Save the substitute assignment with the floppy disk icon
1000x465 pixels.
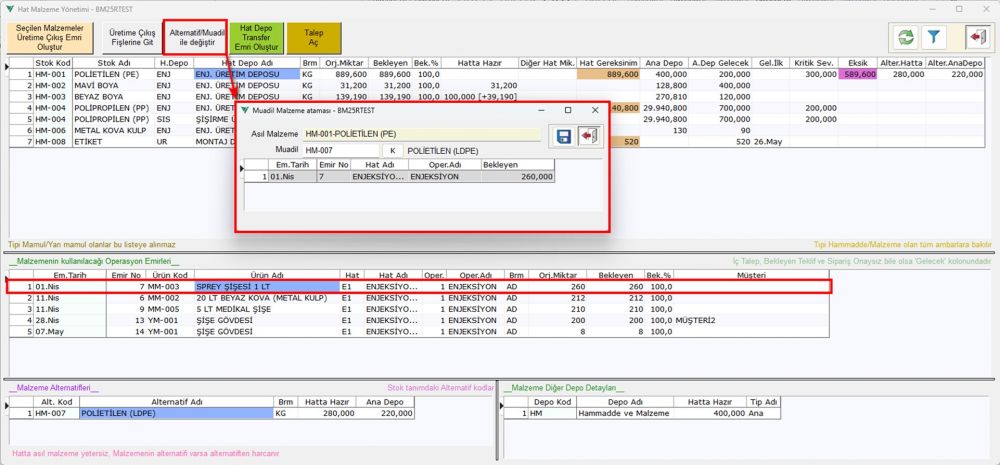click(564, 136)
